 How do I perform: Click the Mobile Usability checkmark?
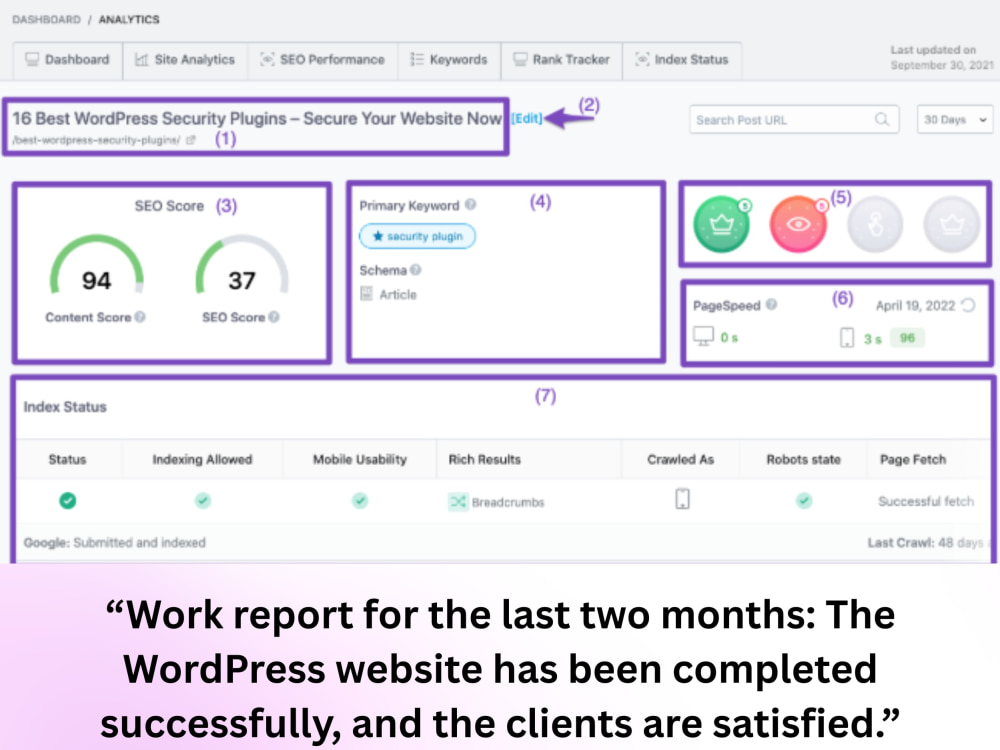(360, 501)
